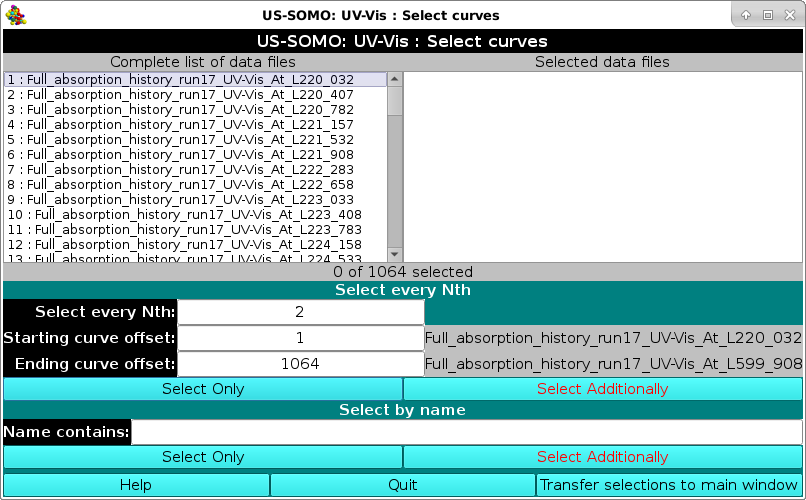Select file 10 ending in L223_408
Screen dimensions: 806x500
tap(195, 214)
